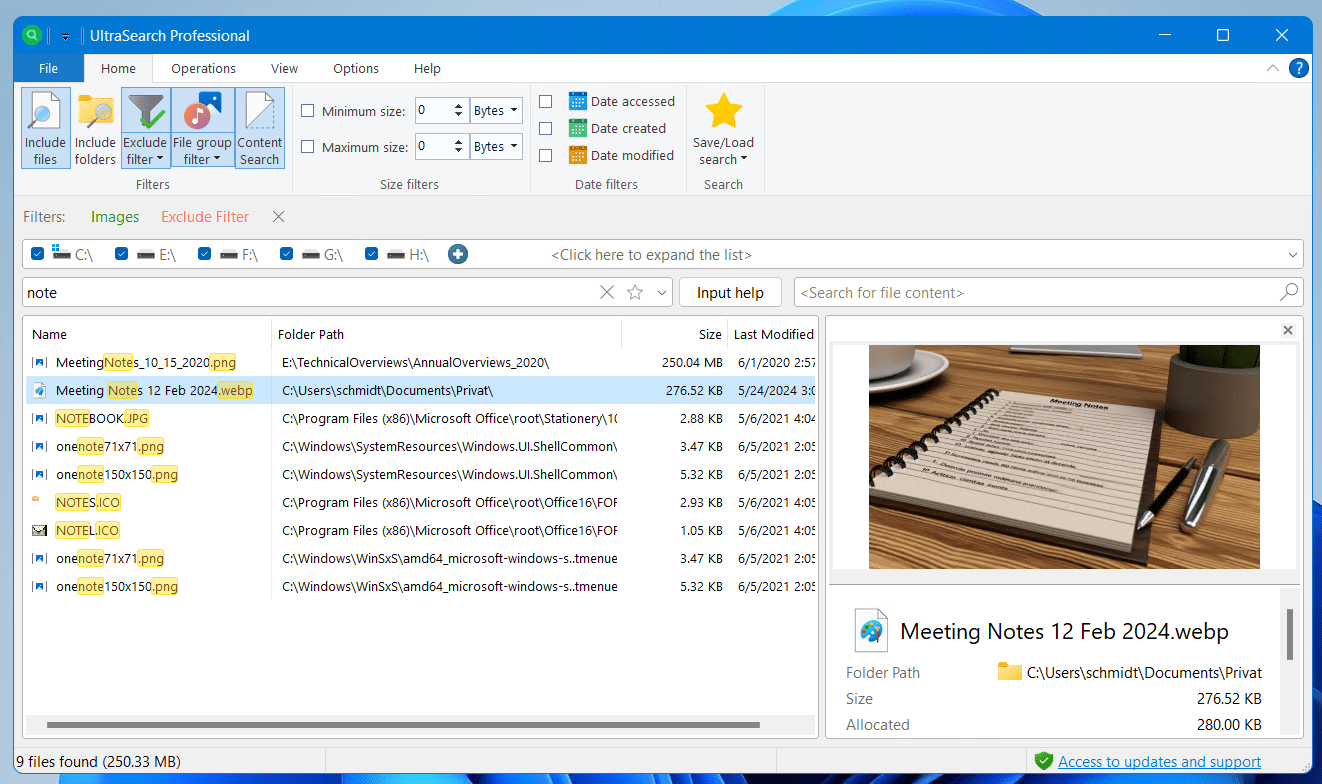
Task: Uncheck the E:\ drive checkbox
Action: click(122, 255)
